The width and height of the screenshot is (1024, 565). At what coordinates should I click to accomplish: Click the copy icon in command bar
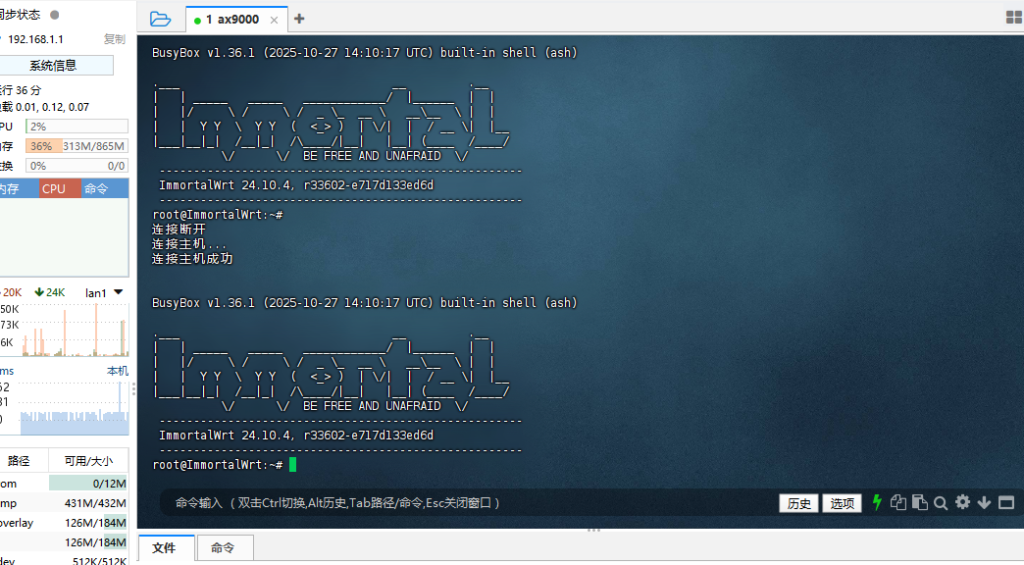[899, 503]
